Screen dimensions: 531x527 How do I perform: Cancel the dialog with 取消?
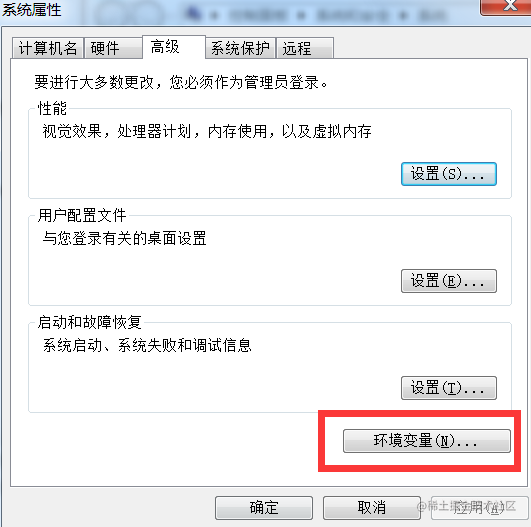click(x=372, y=508)
